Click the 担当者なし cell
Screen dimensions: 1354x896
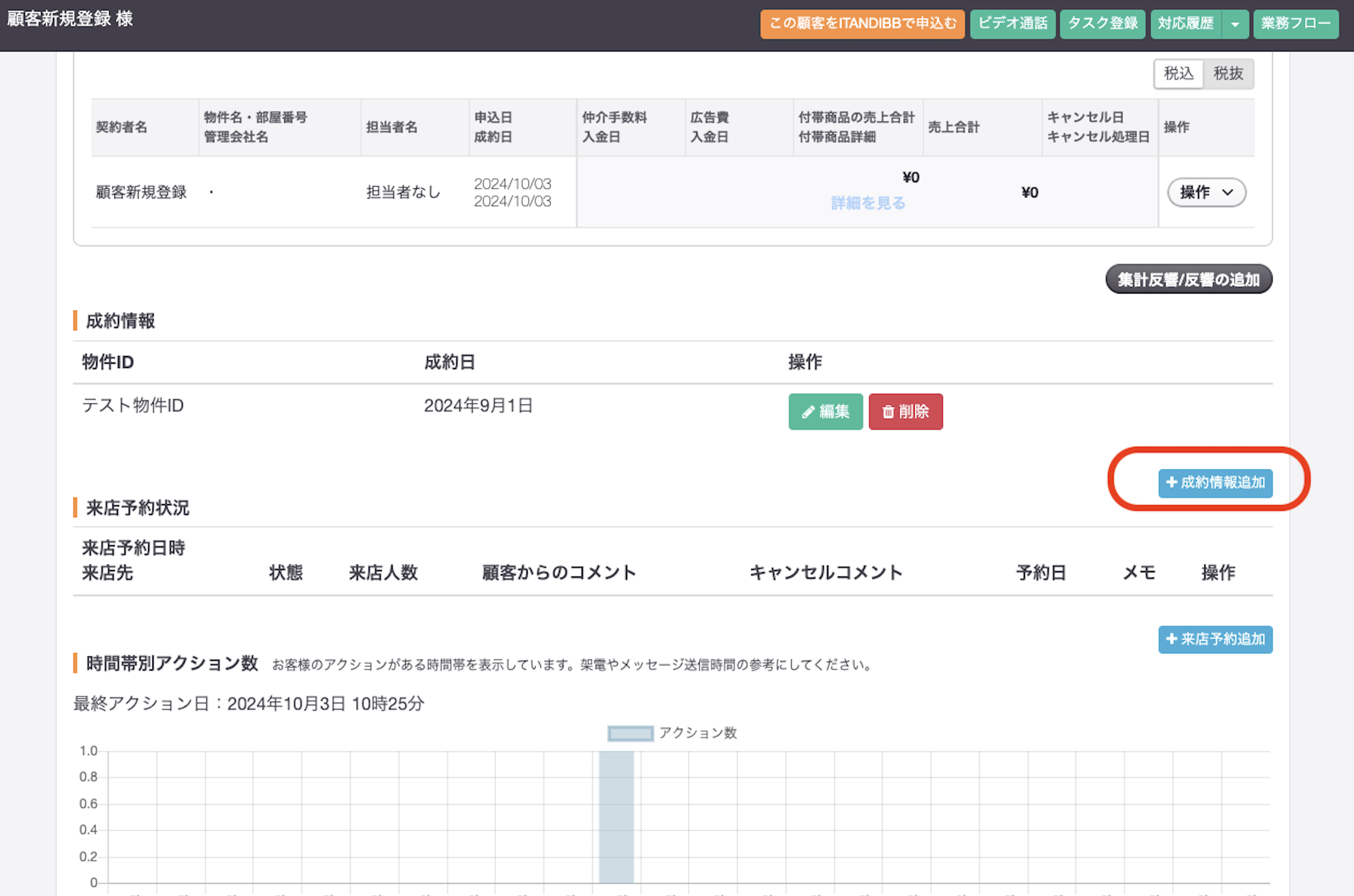[x=403, y=193]
